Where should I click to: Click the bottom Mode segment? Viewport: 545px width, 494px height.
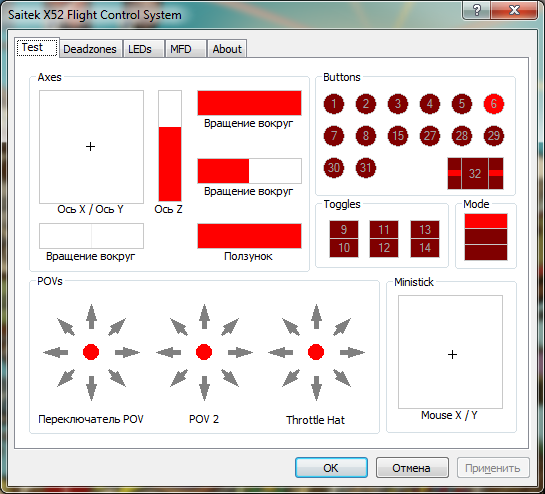coord(486,252)
